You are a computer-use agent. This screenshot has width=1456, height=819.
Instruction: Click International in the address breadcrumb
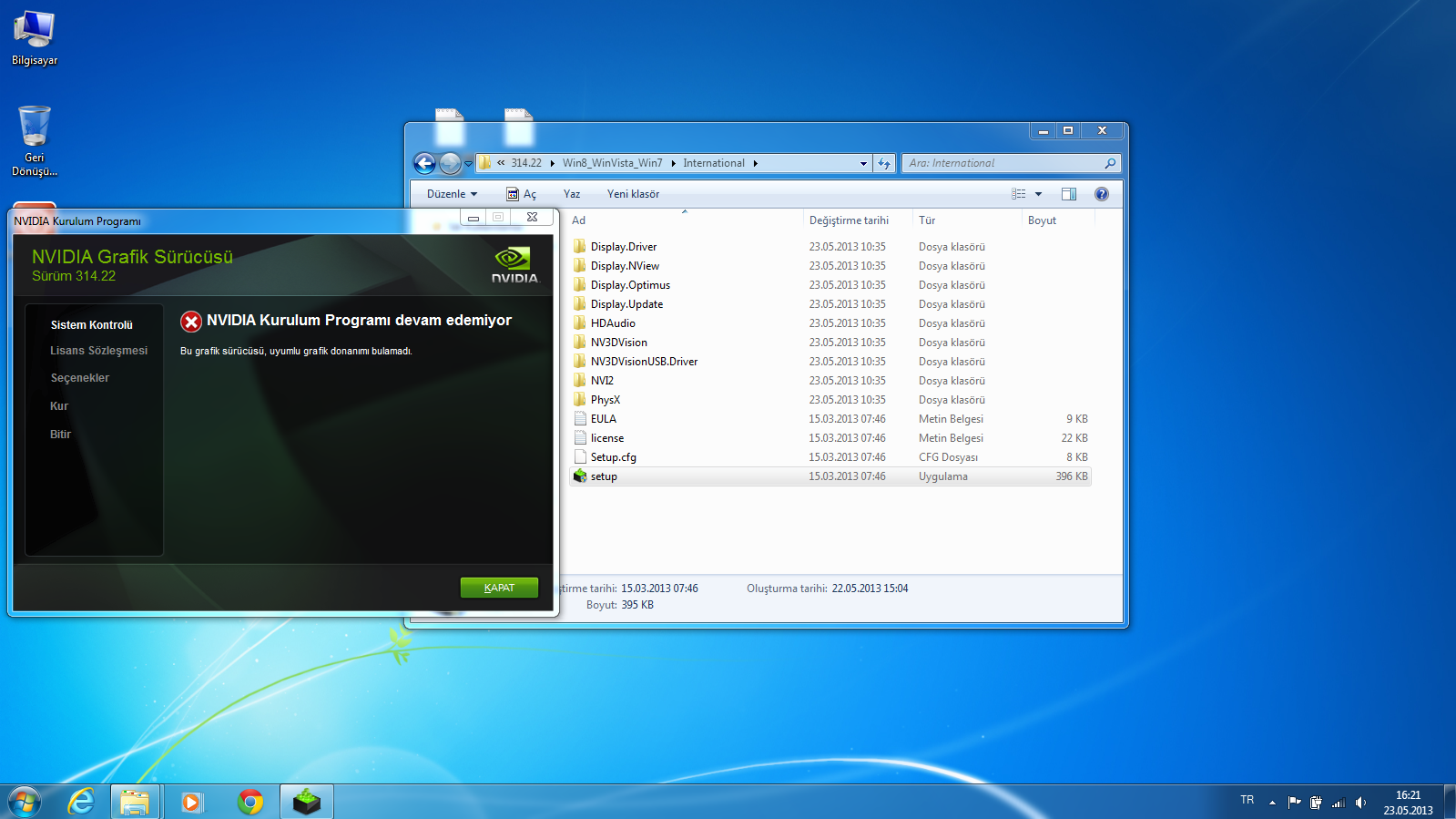[714, 163]
